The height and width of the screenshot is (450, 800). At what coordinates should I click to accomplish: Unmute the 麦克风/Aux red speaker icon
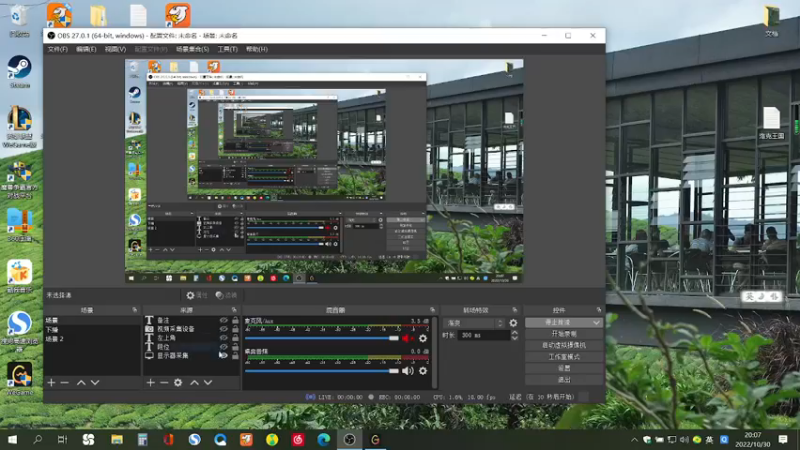(408, 338)
